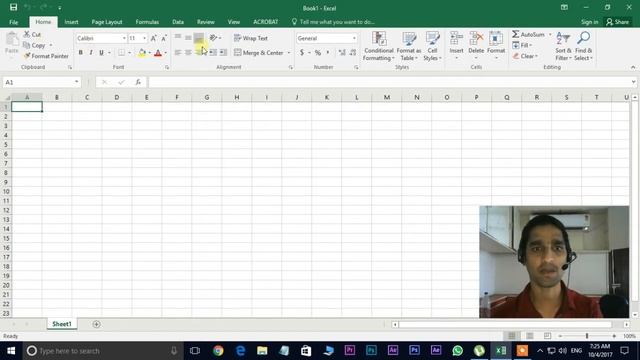
Task: Apply fill color bucket icon
Action: [142, 53]
